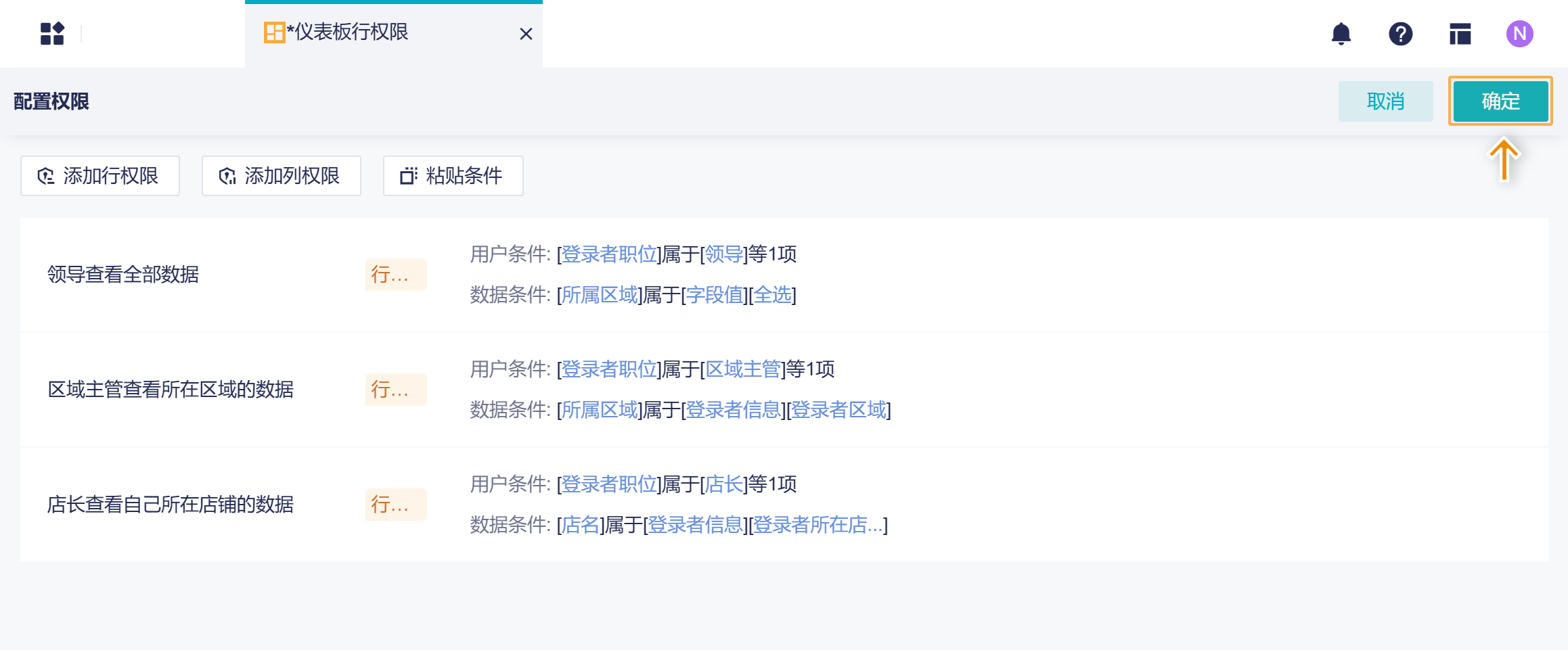Toggle the 行 tag on 区域主管查看所在区域的数据
The width and height of the screenshot is (1568, 650).
coord(395,390)
